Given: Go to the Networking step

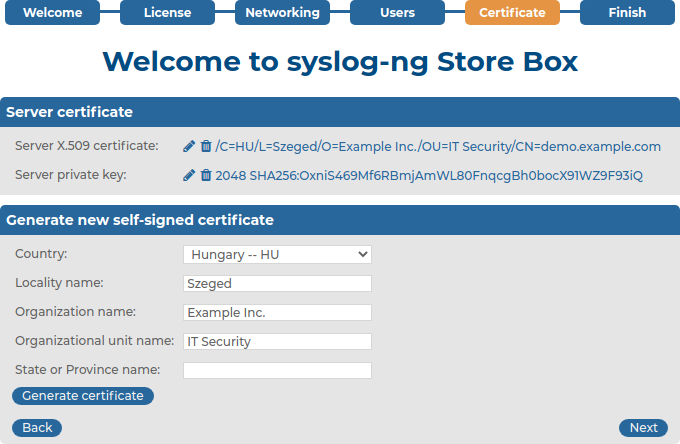Looking at the screenshot, I should [x=282, y=13].
